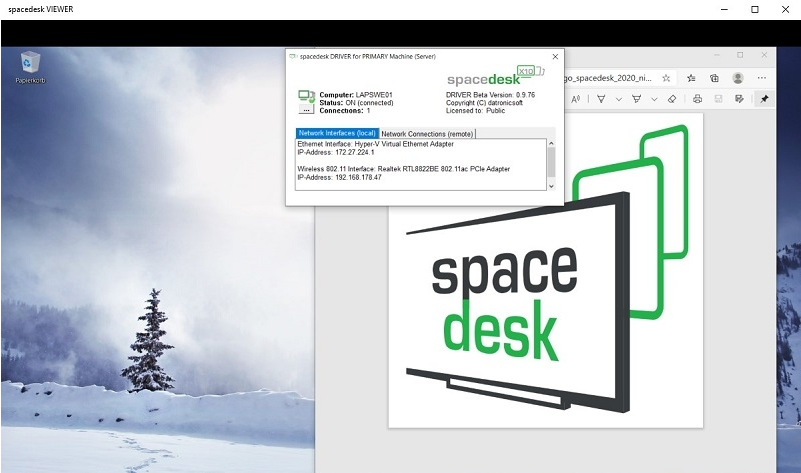Open Edge Collections

pos(714,78)
